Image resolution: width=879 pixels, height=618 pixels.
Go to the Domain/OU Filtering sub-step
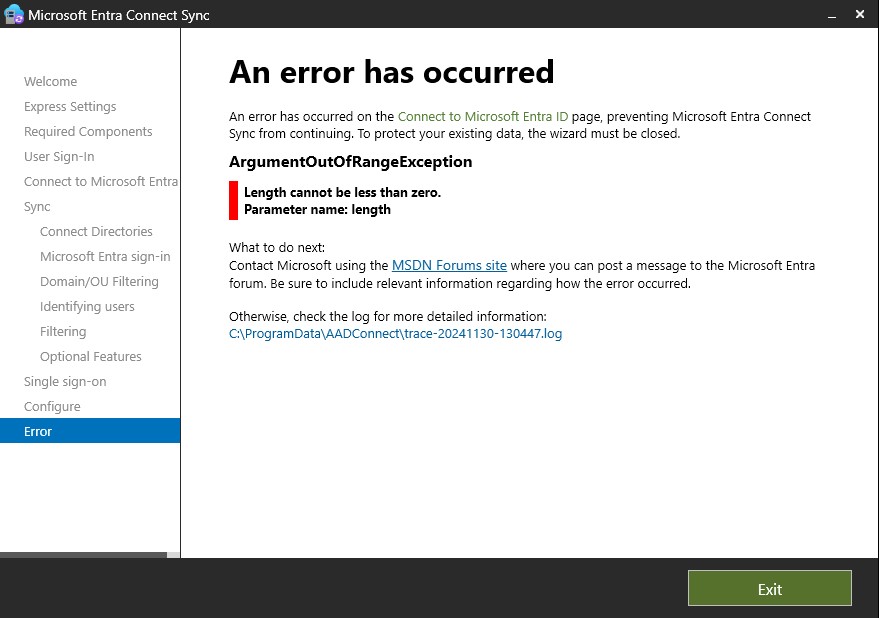pyautogui.click(x=99, y=282)
